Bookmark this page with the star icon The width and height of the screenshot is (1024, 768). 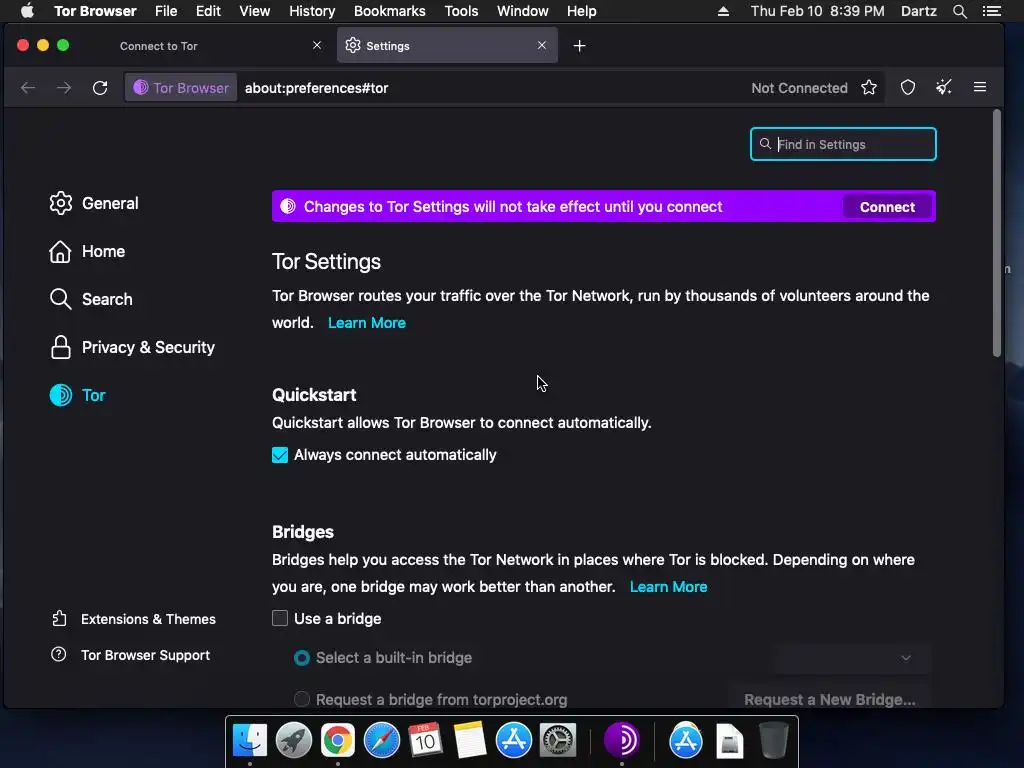(x=869, y=88)
